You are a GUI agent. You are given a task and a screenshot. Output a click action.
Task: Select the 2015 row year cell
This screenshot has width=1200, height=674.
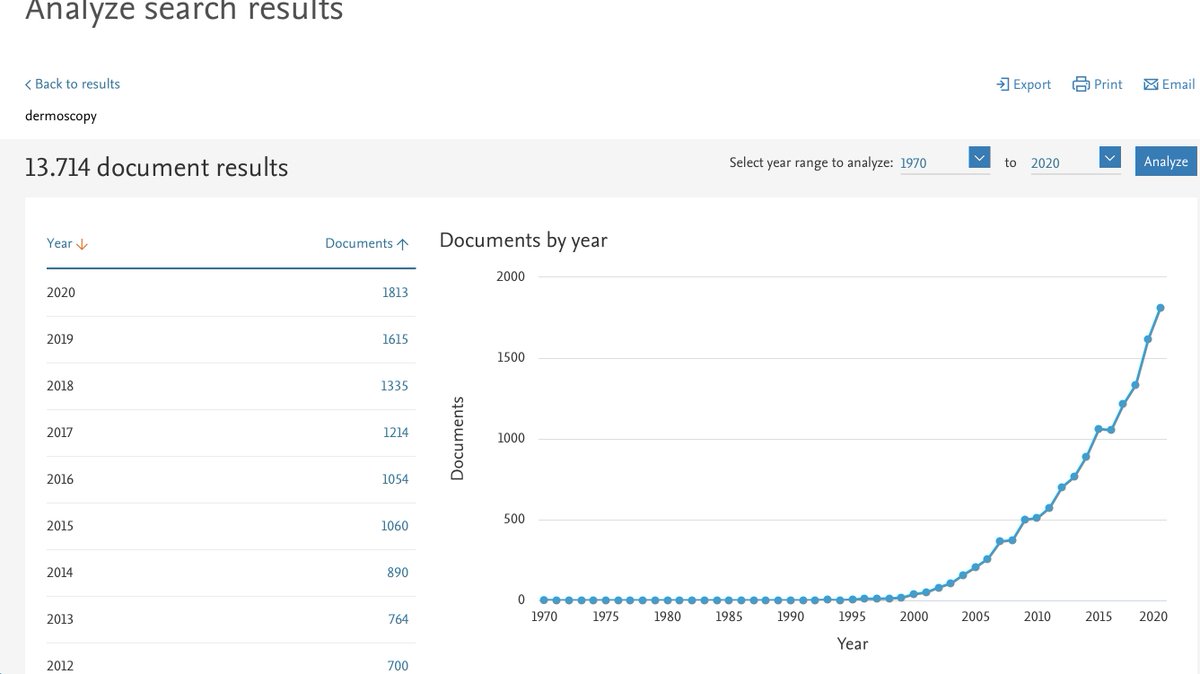(61, 526)
